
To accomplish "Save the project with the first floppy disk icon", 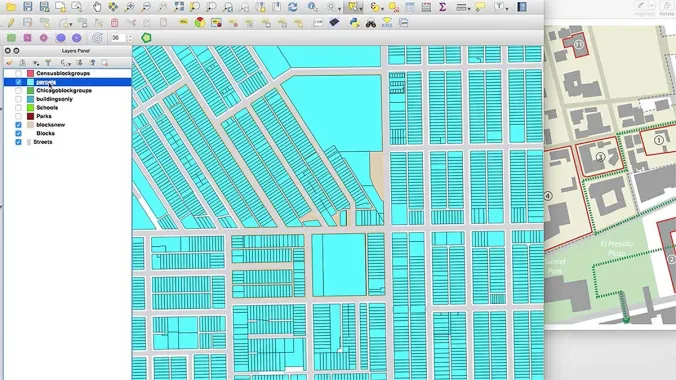I will [28, 6].
